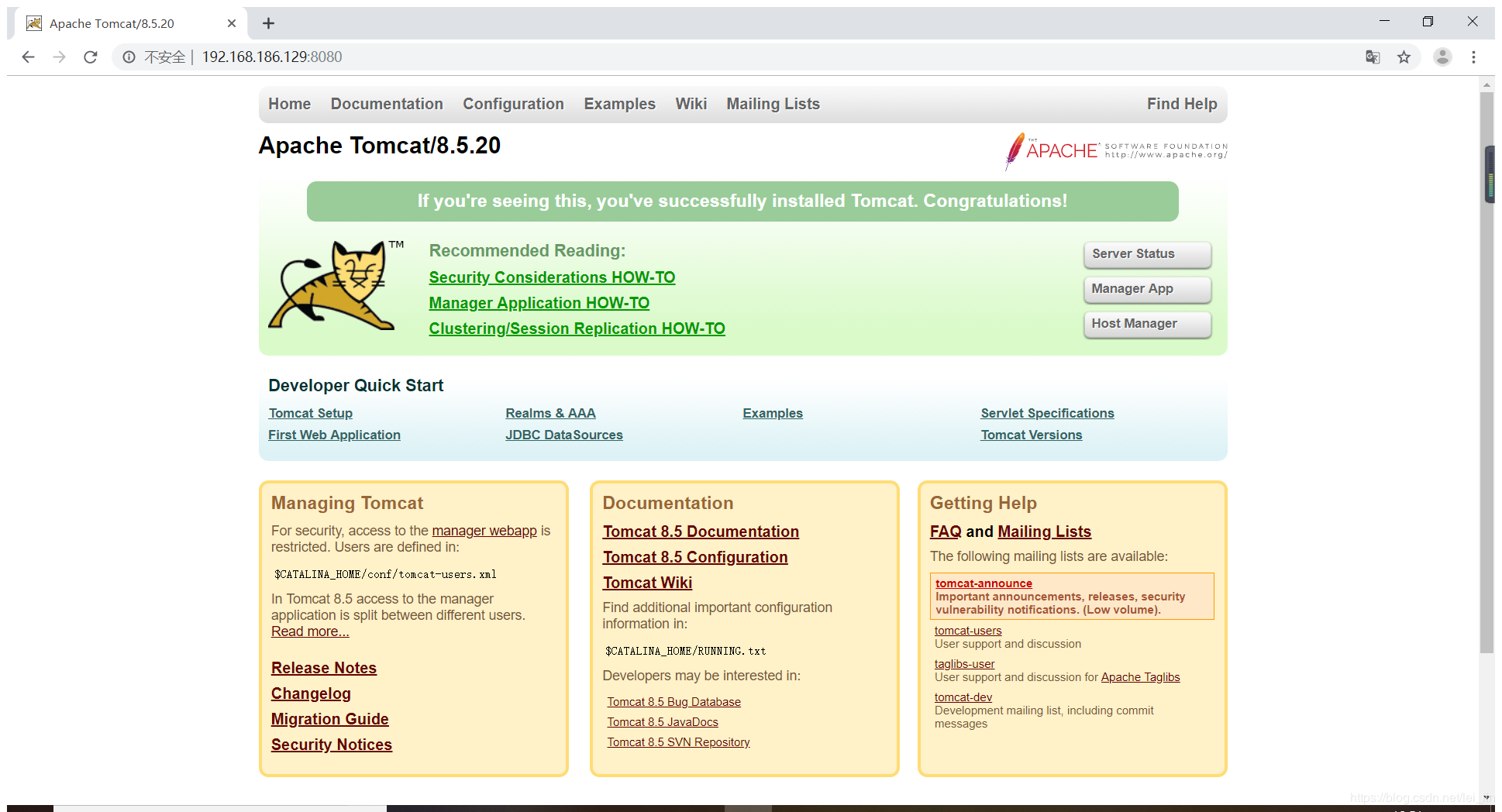Open the Tomcat 8.5 Configuration link
The height and width of the screenshot is (812, 1502).
click(x=695, y=557)
